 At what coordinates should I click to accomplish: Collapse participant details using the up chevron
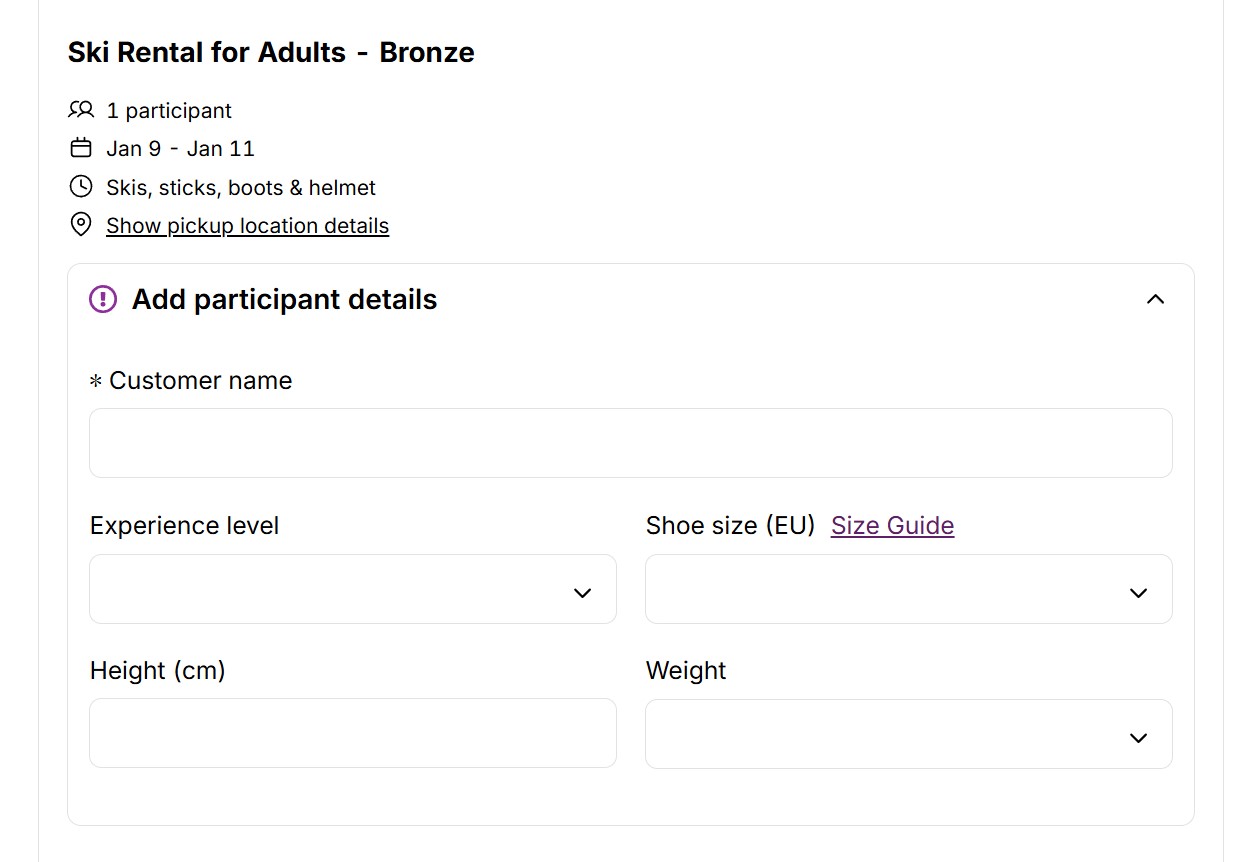click(1155, 299)
